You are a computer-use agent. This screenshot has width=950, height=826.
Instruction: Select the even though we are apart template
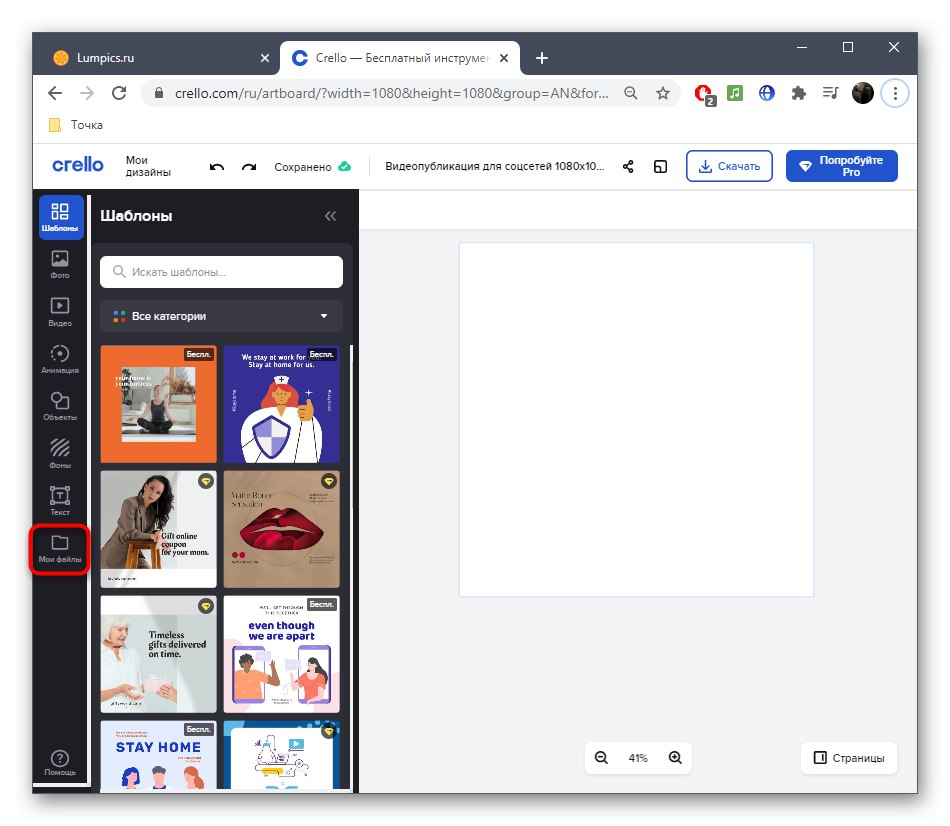coord(282,654)
